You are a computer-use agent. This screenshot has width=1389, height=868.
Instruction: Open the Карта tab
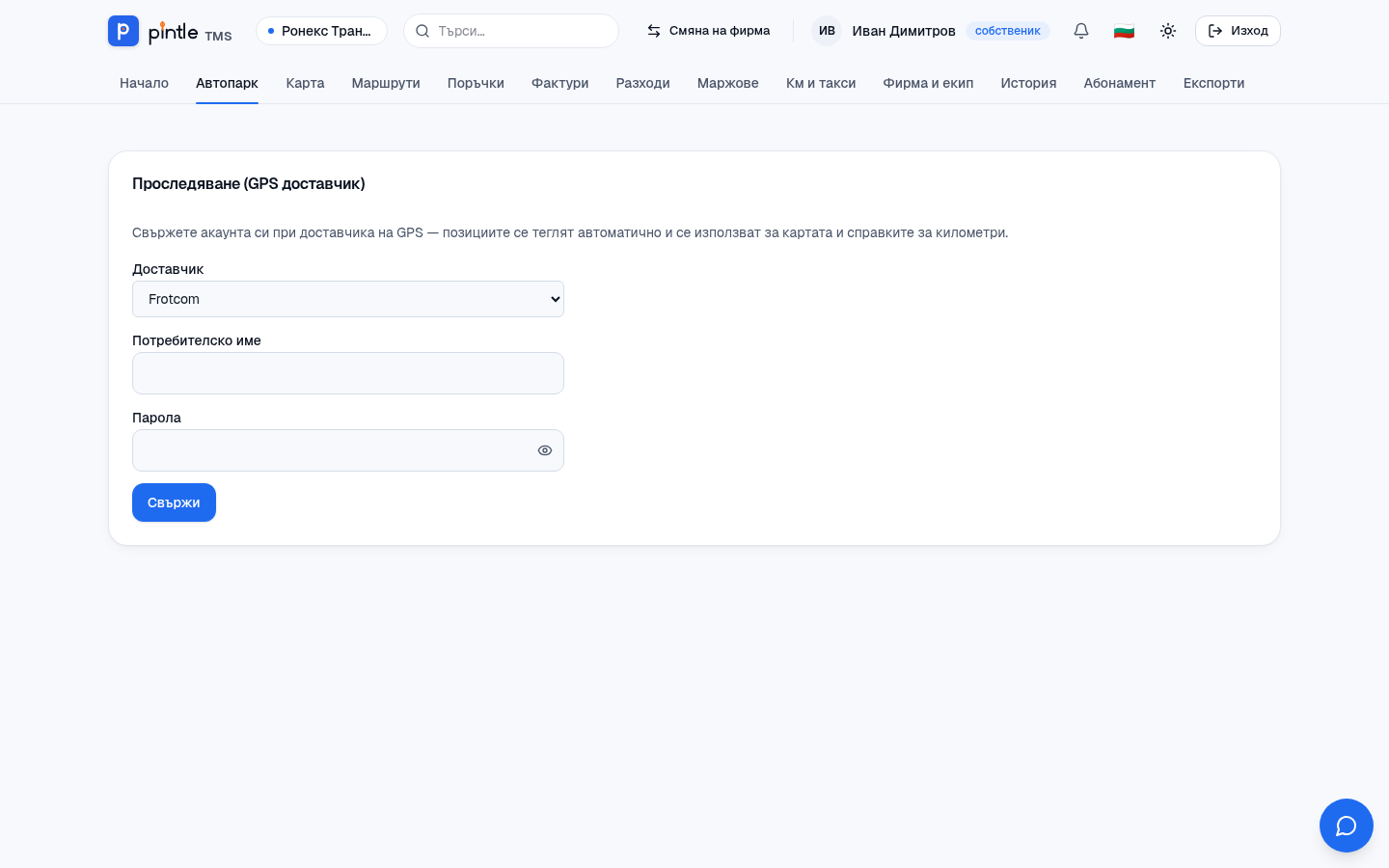(305, 83)
